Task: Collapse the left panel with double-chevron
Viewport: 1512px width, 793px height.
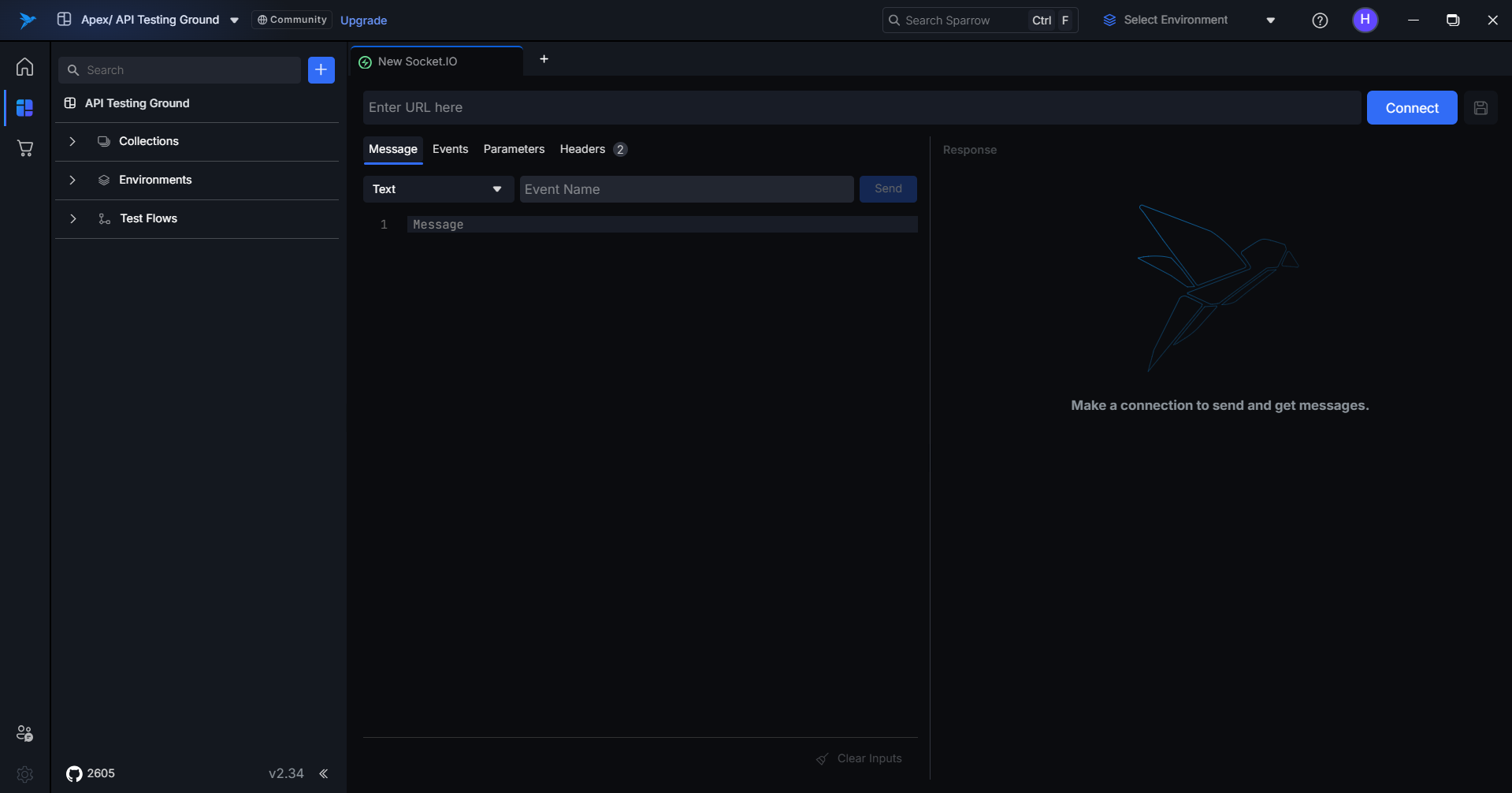Action: pos(323,774)
